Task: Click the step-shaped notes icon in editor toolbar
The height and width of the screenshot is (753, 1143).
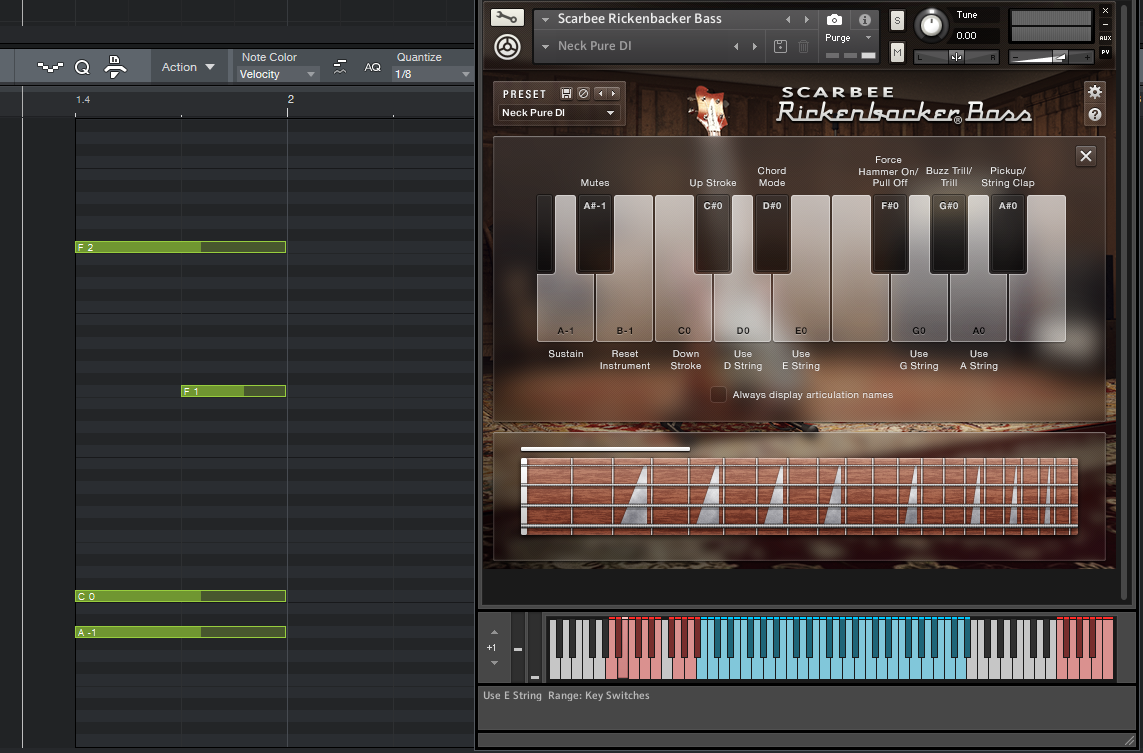Action: [x=50, y=67]
